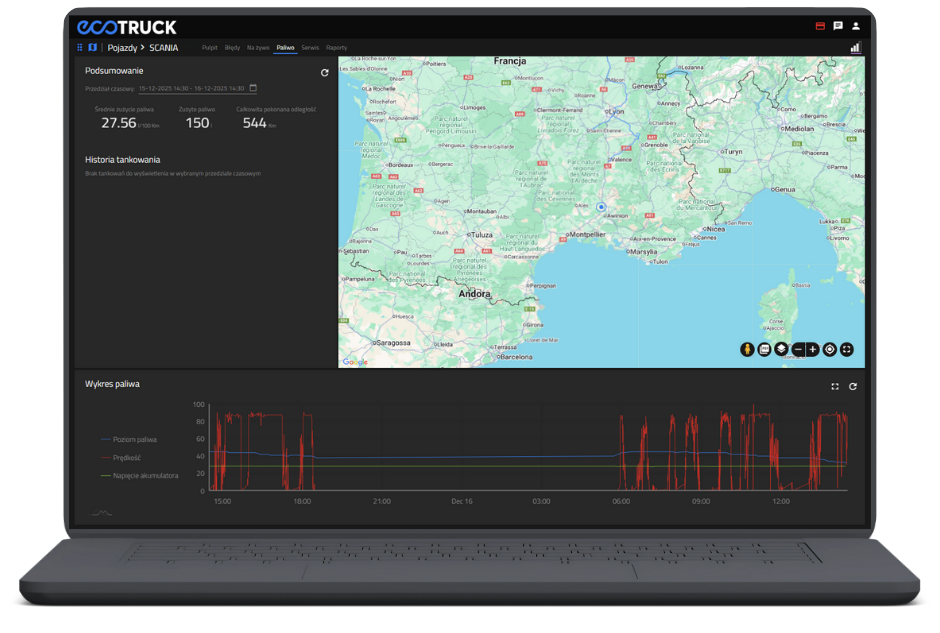Switch to the Raporty tab
Screen dimensions: 940x633
coord(337,47)
